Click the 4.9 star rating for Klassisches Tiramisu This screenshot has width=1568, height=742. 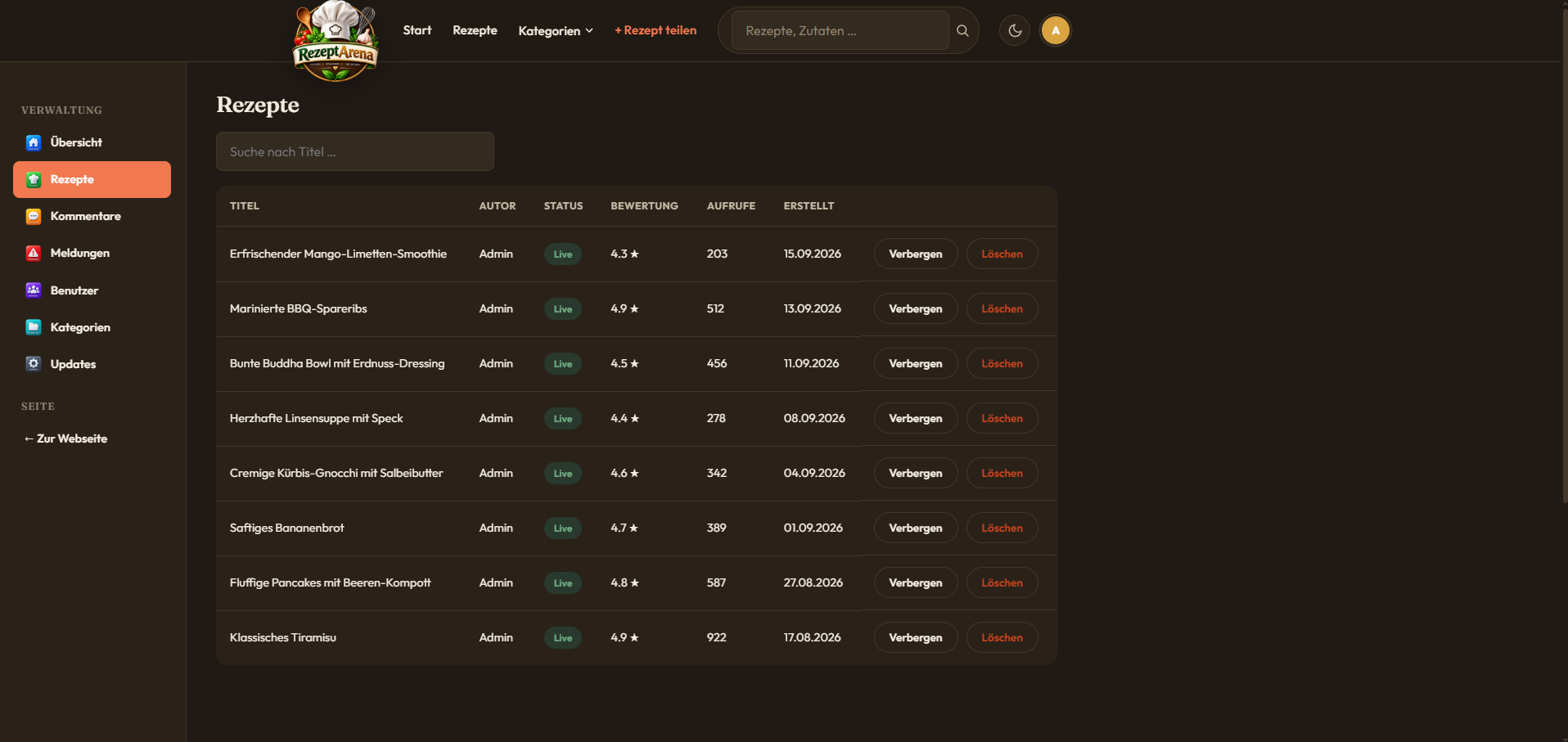coord(624,637)
